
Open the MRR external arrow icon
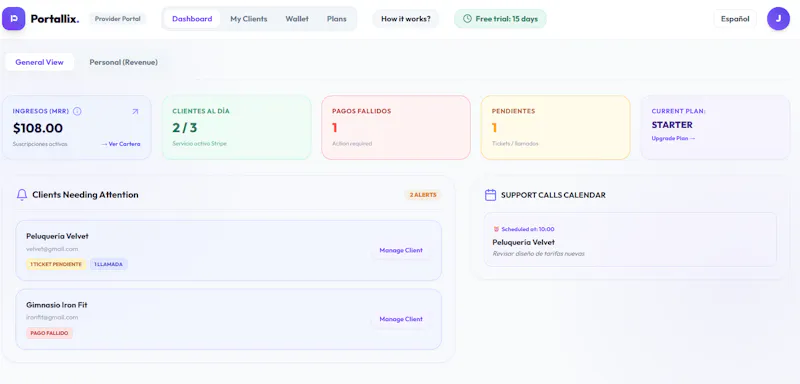135,111
